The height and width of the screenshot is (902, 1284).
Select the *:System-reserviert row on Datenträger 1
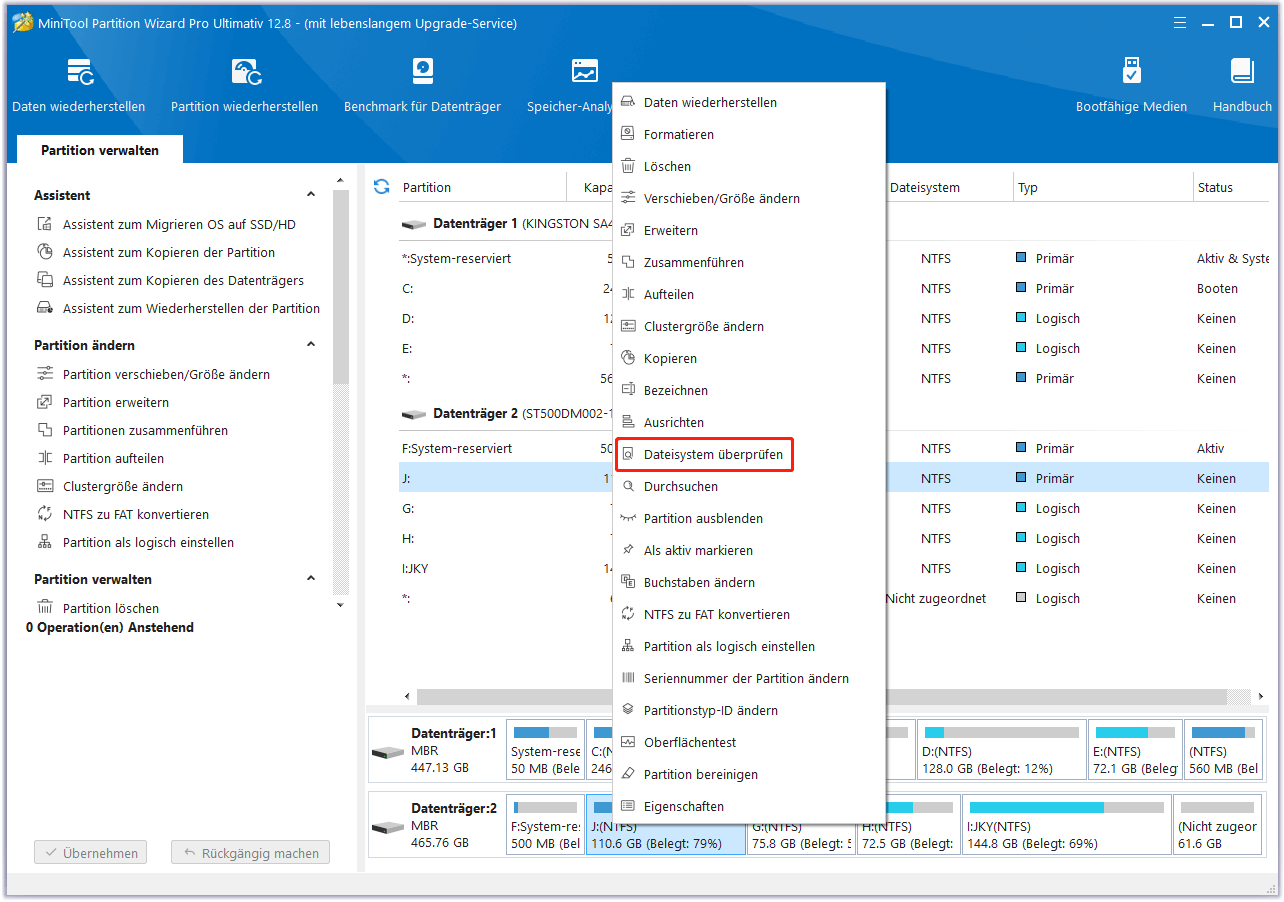[835, 259]
